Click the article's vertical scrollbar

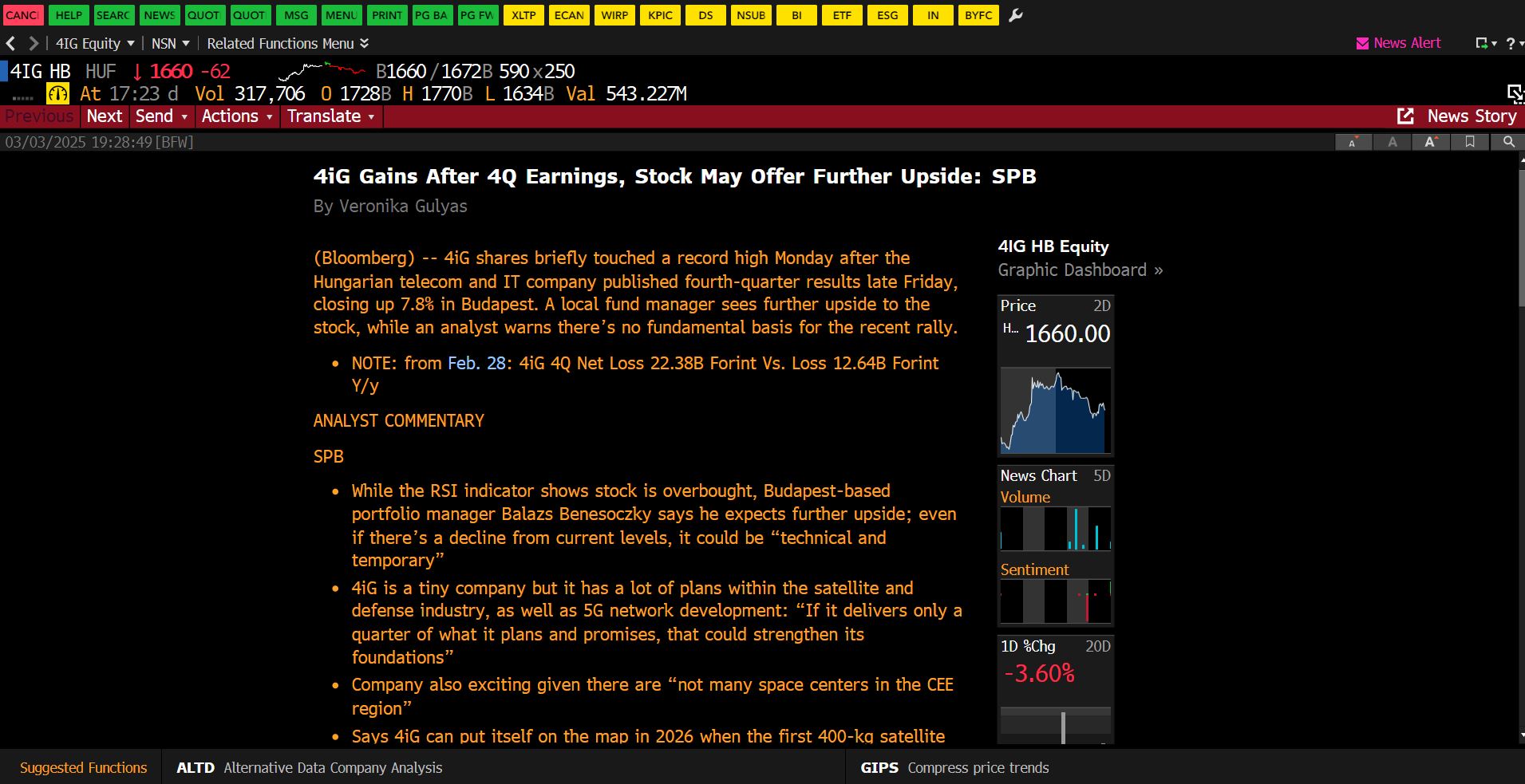point(1520,239)
